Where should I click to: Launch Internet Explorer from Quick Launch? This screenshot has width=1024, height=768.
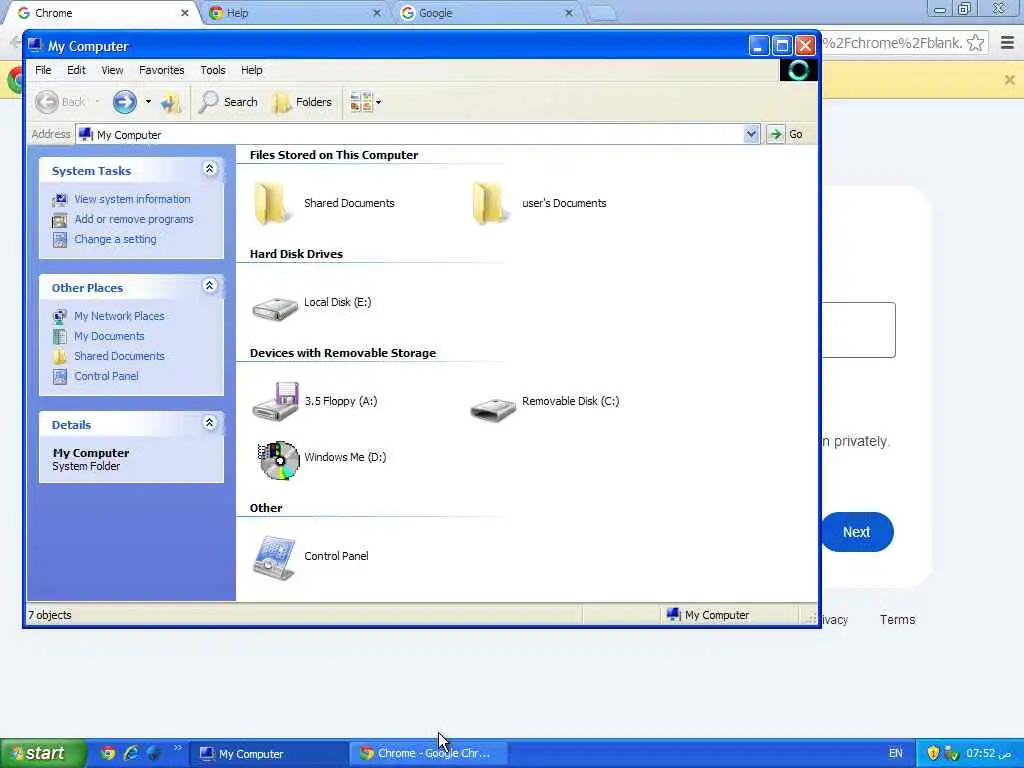[x=131, y=753]
